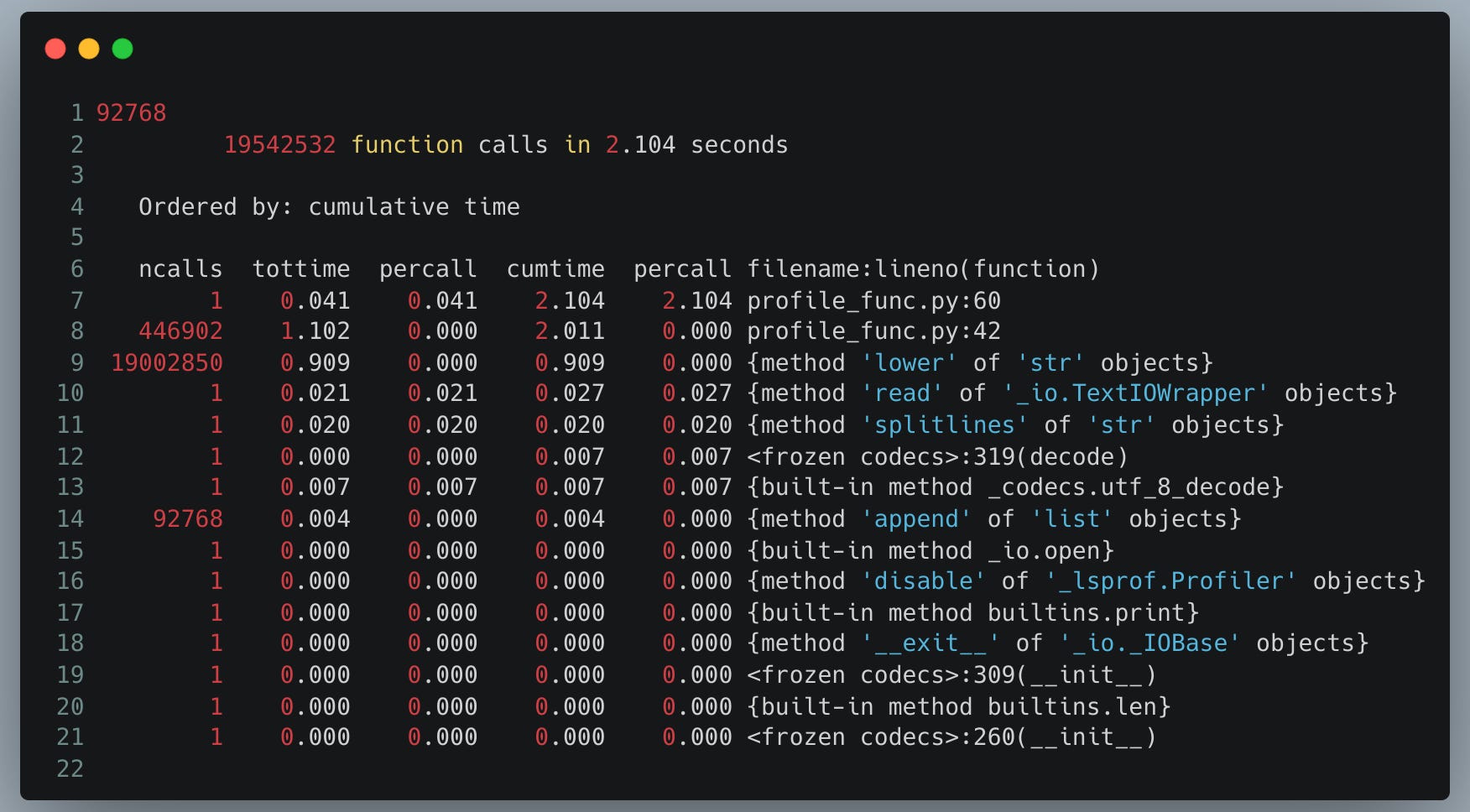Screen dimensions: 1470x812
Task: Click the _codecs.utf_8_decode built-in method row
Action: [1015, 487]
